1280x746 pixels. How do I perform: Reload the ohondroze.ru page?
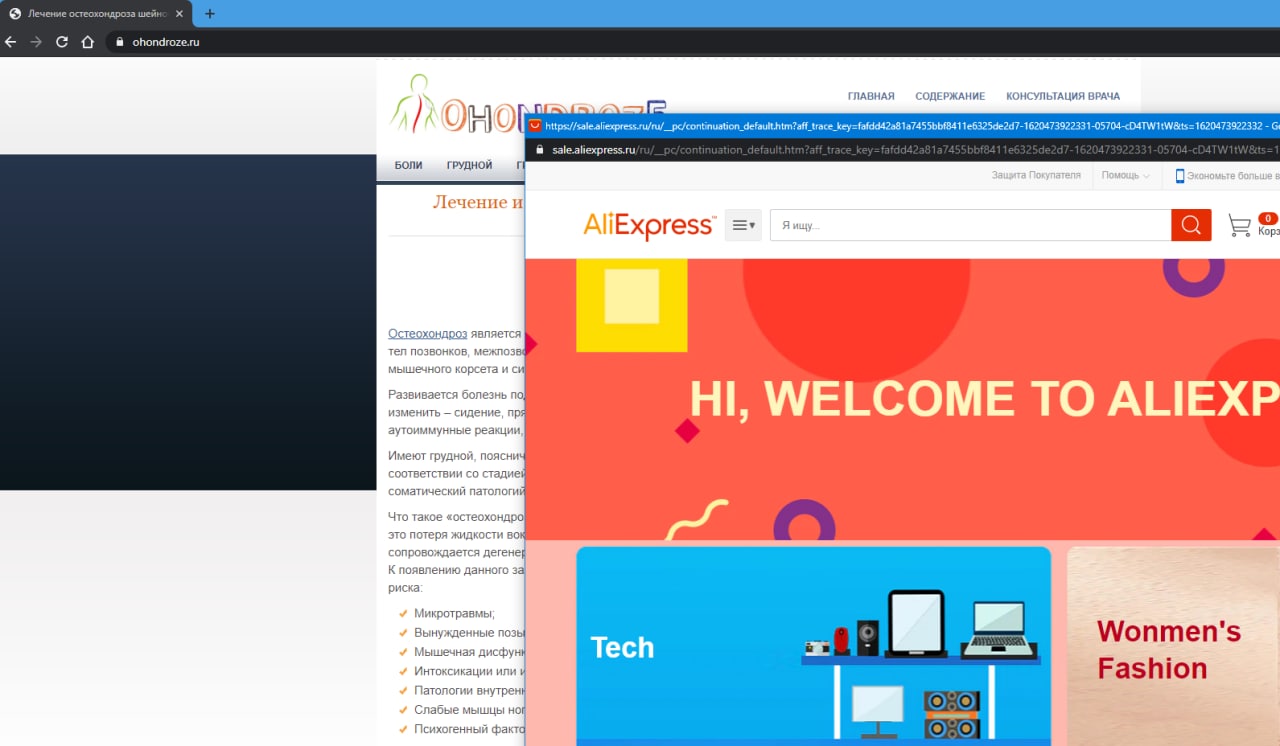[x=62, y=42]
